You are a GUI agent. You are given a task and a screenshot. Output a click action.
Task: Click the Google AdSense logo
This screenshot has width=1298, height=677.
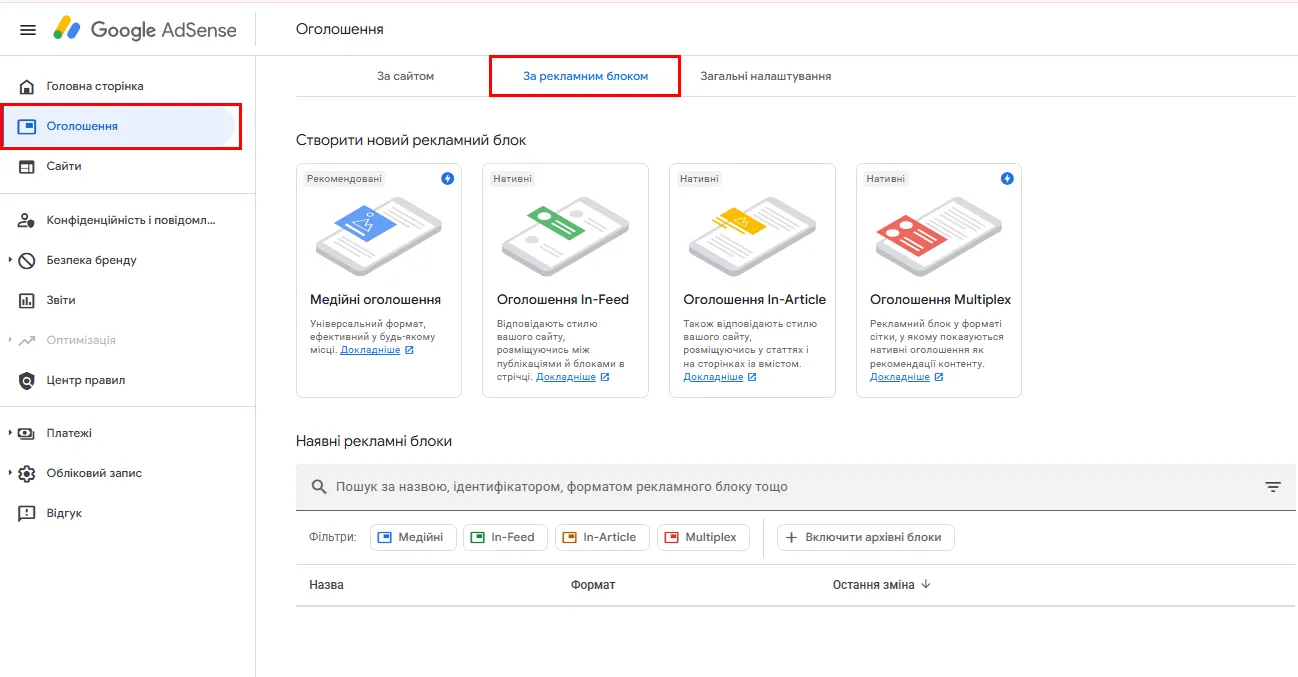point(145,30)
